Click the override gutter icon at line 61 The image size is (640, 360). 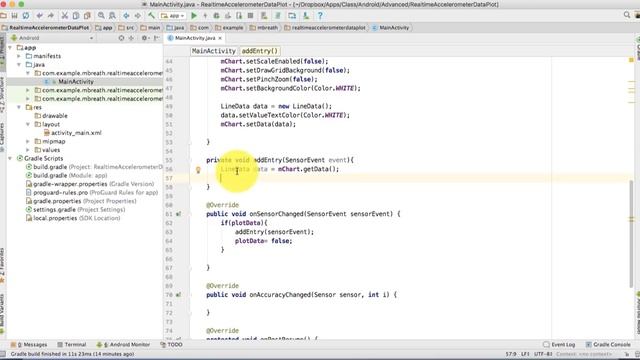pyautogui.click(x=178, y=214)
